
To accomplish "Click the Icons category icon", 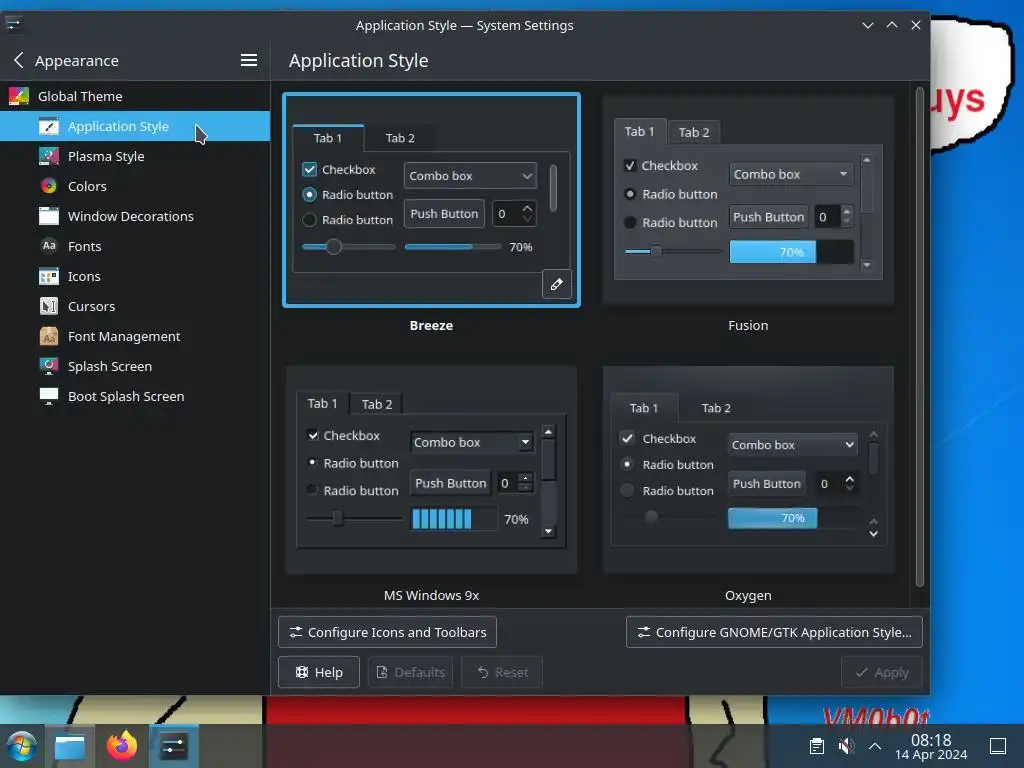I will pyautogui.click(x=49, y=276).
